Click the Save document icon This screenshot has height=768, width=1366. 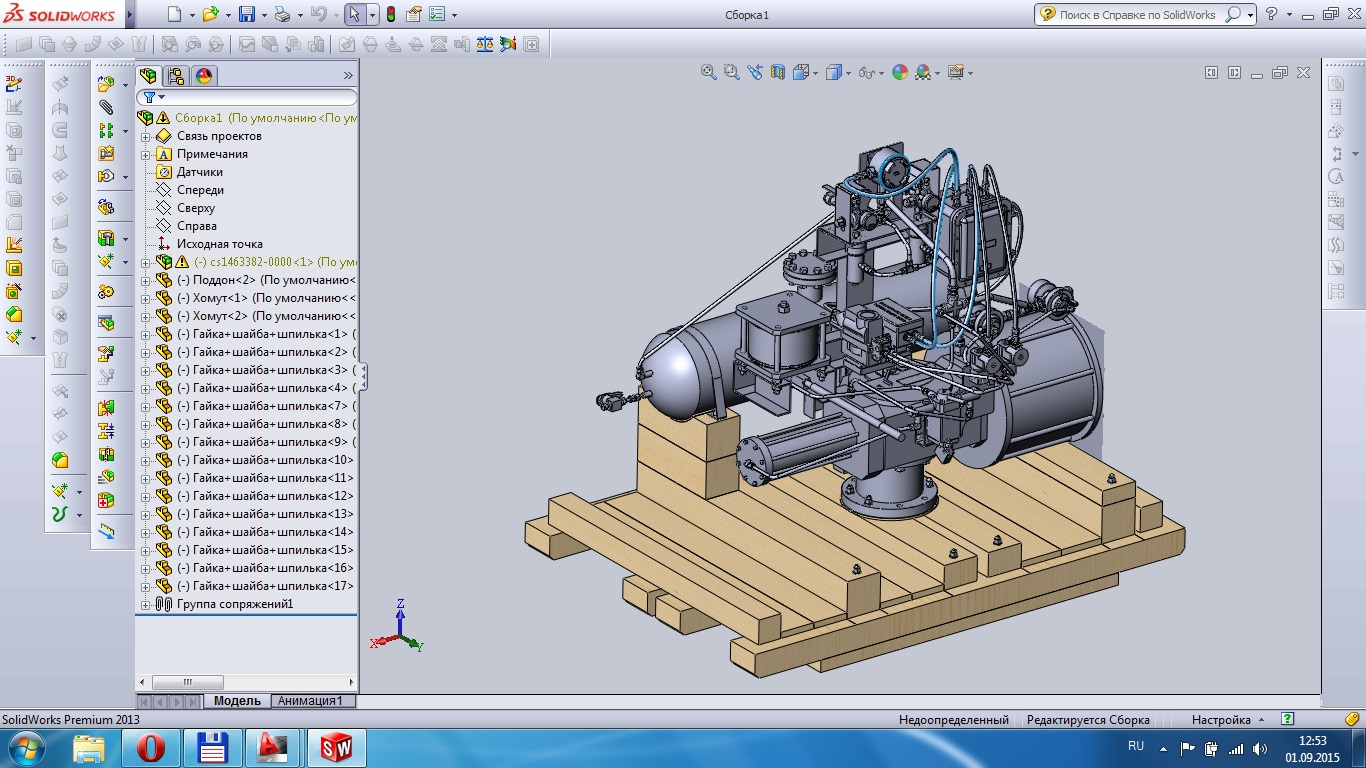pyautogui.click(x=246, y=15)
